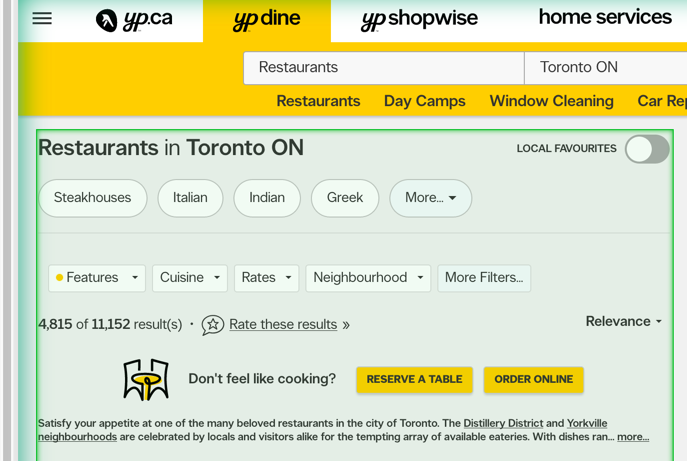Click the 4,815 of 11,152 result(s) text
The width and height of the screenshot is (687, 461).
110,325
